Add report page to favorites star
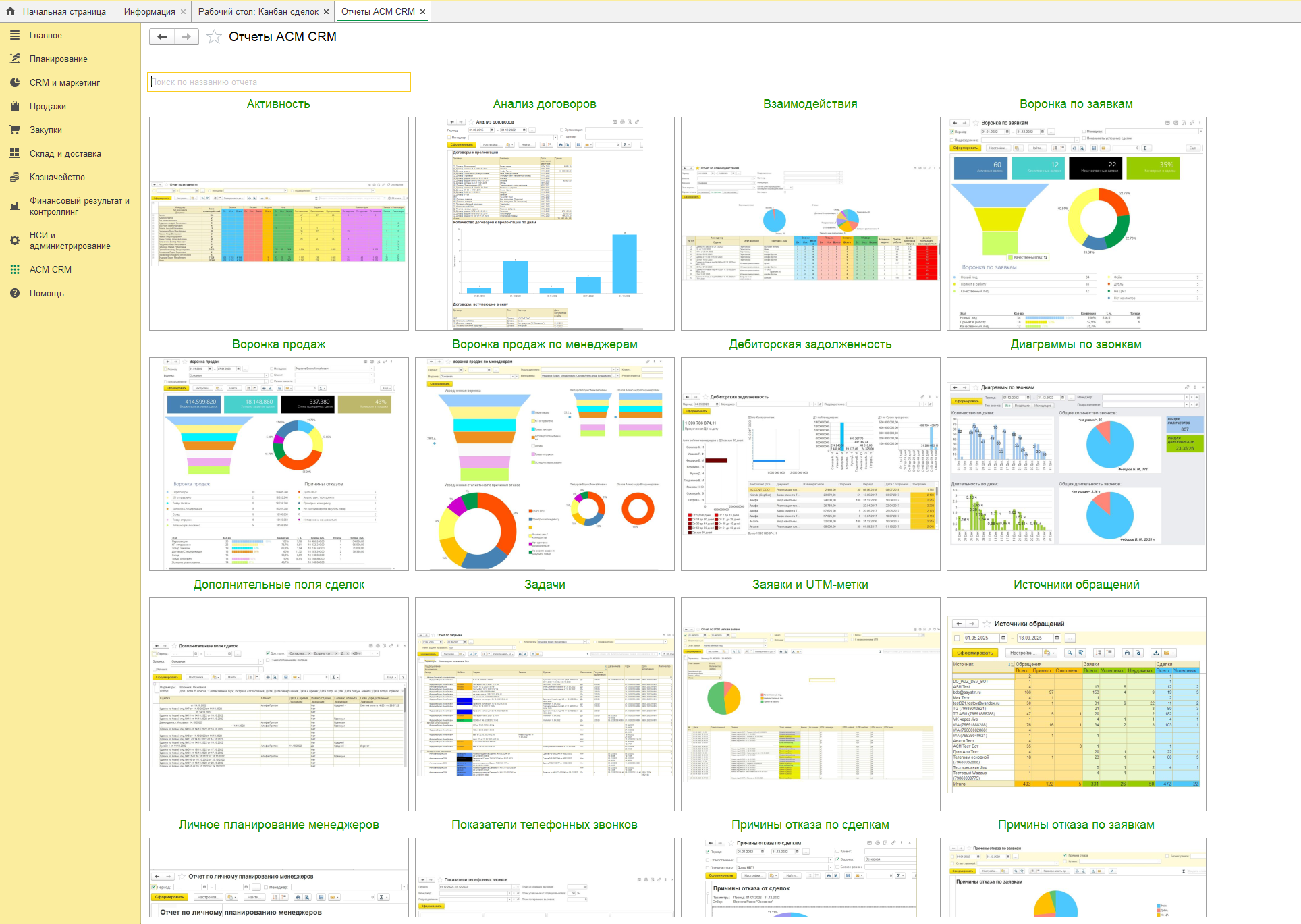 (x=214, y=37)
